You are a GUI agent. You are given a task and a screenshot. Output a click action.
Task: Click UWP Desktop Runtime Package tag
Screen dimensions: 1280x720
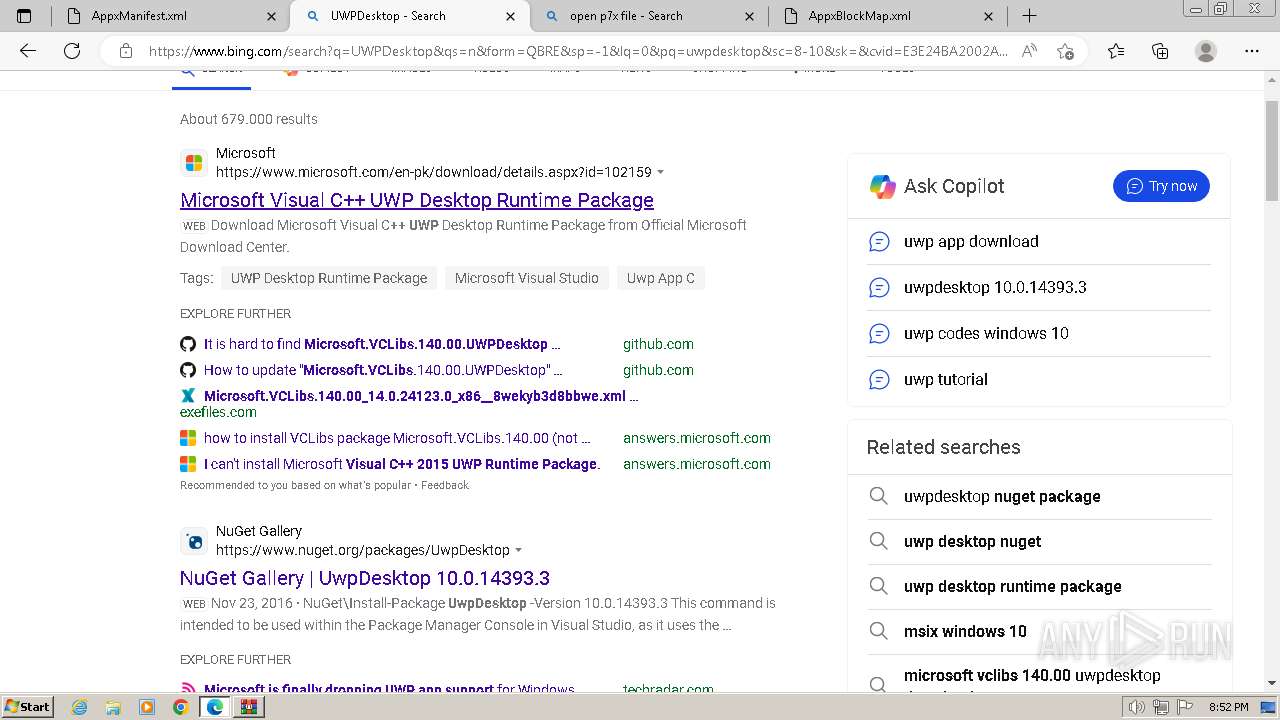click(329, 278)
